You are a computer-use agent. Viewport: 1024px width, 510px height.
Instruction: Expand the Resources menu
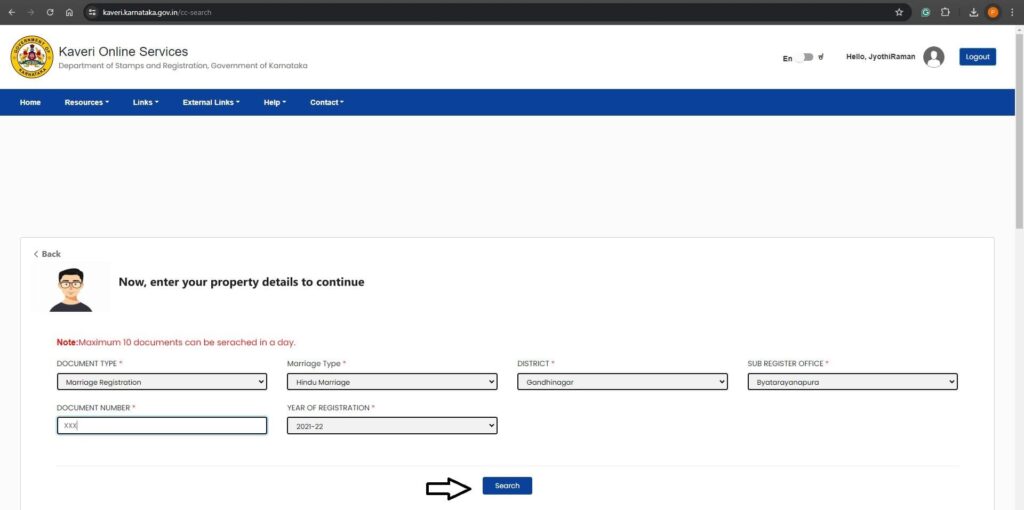pos(86,103)
